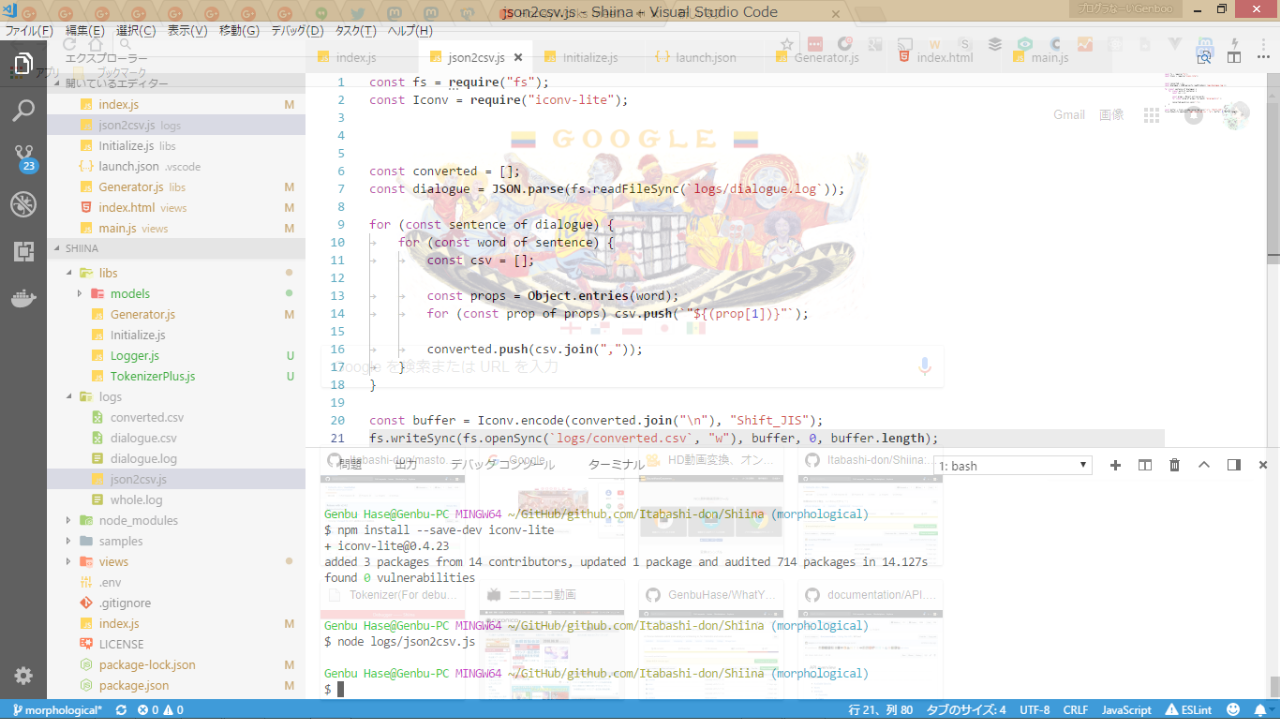Create a new terminal with plus icon
This screenshot has width=1280, height=719.
pyautogui.click(x=1116, y=465)
